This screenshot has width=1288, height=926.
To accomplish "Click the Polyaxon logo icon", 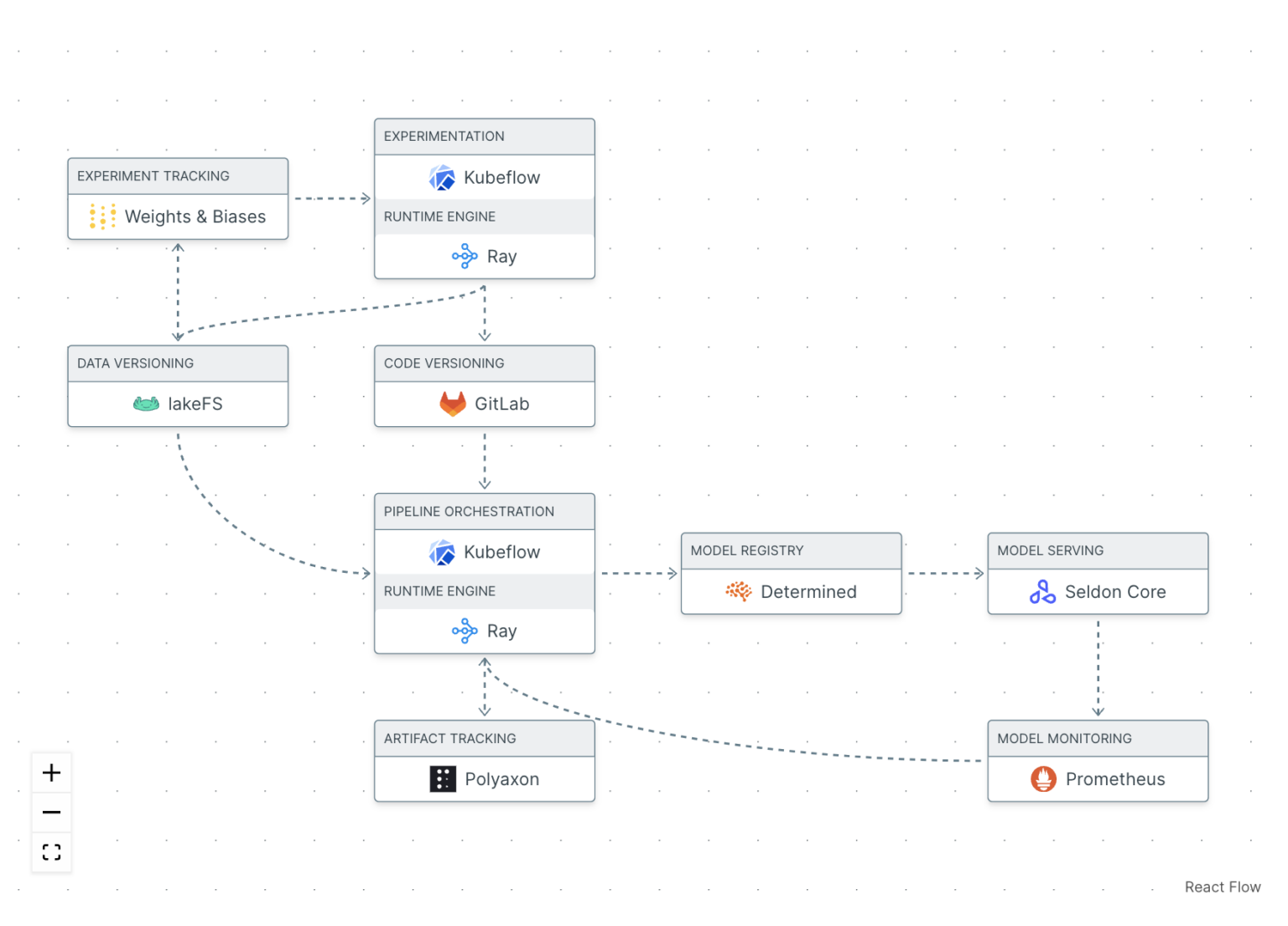I will coord(443,779).
